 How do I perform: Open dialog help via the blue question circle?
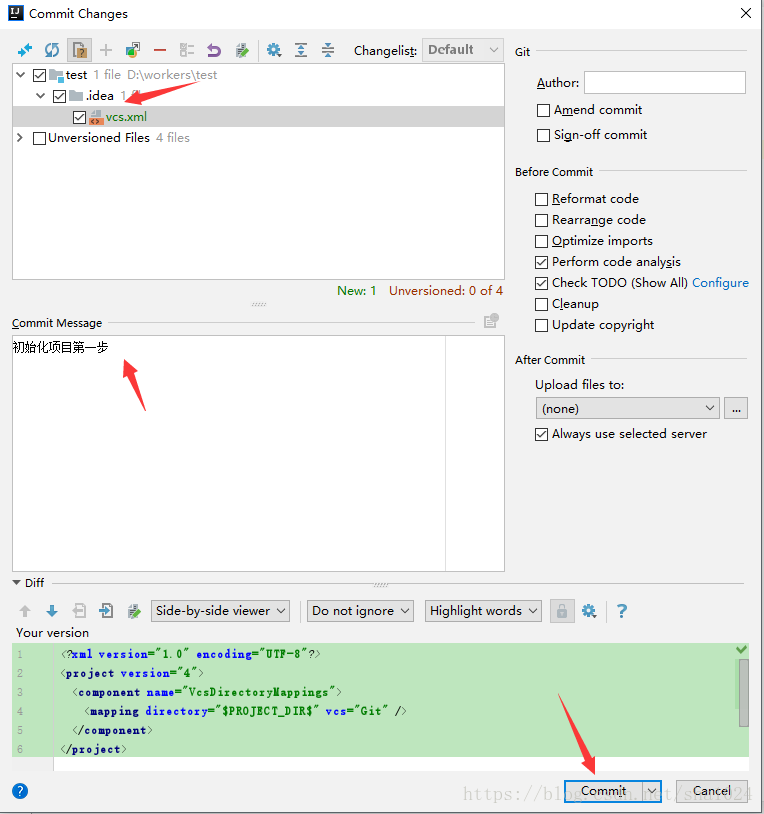[x=20, y=791]
